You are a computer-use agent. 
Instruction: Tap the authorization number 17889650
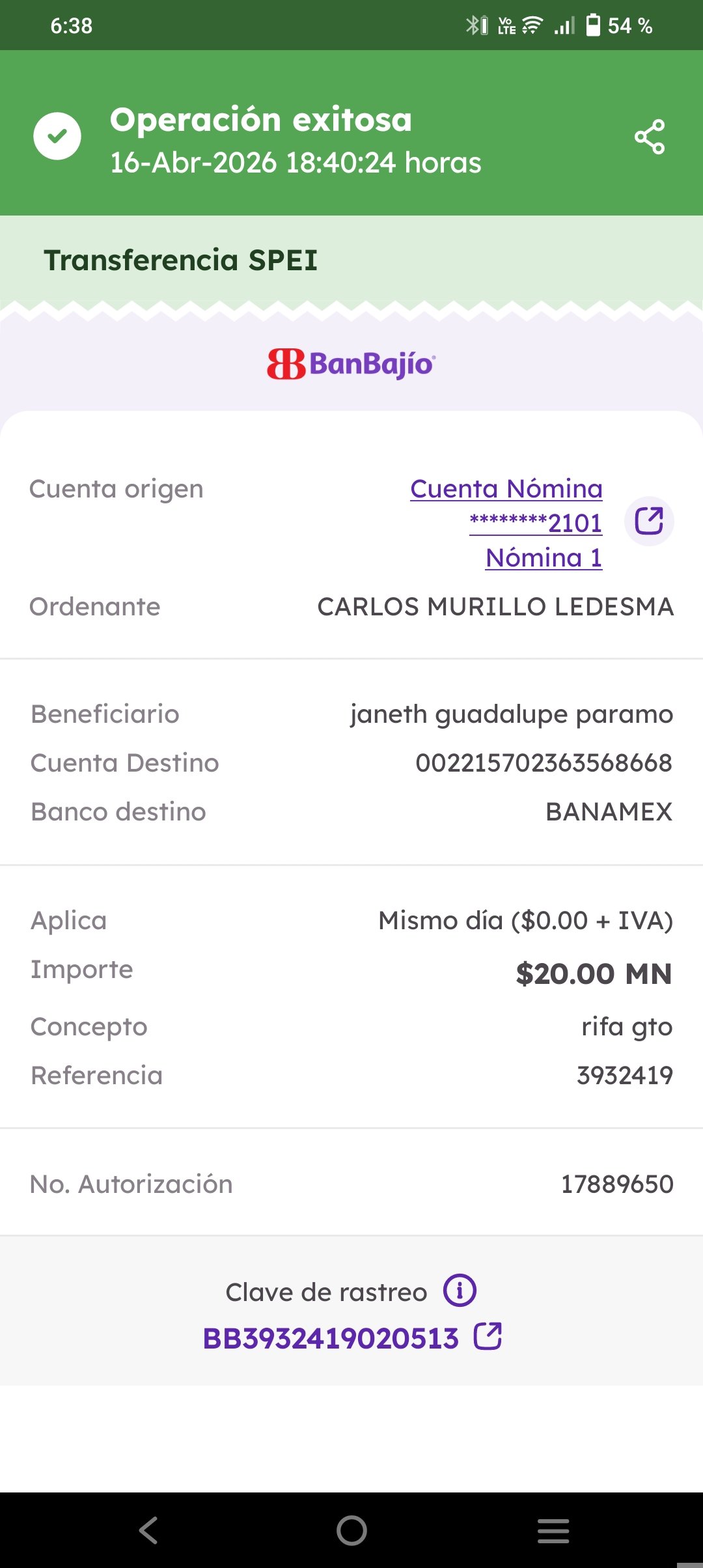[617, 1184]
